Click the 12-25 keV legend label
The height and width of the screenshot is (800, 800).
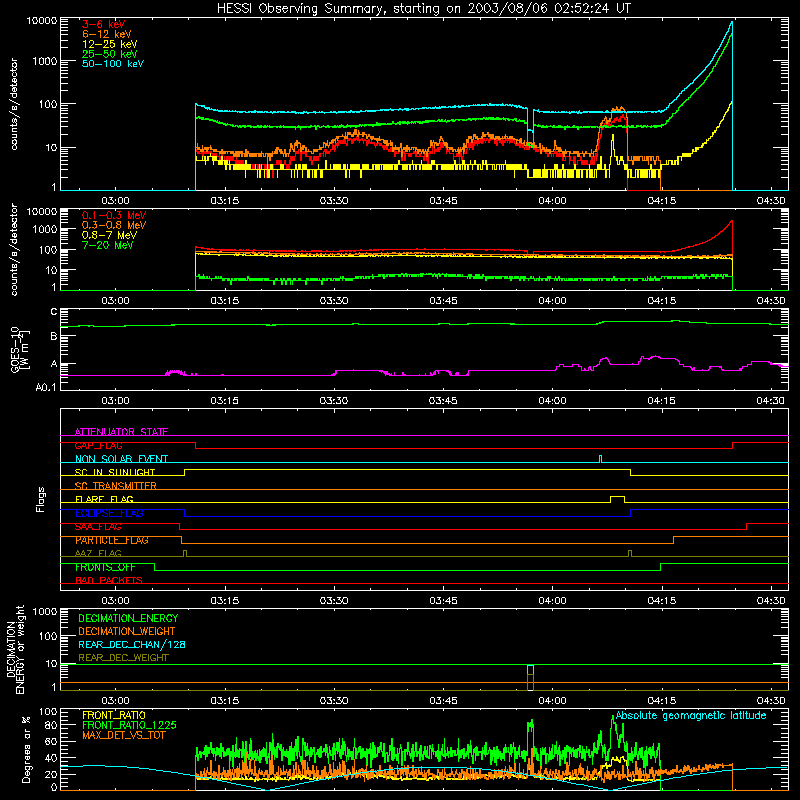click(110, 44)
